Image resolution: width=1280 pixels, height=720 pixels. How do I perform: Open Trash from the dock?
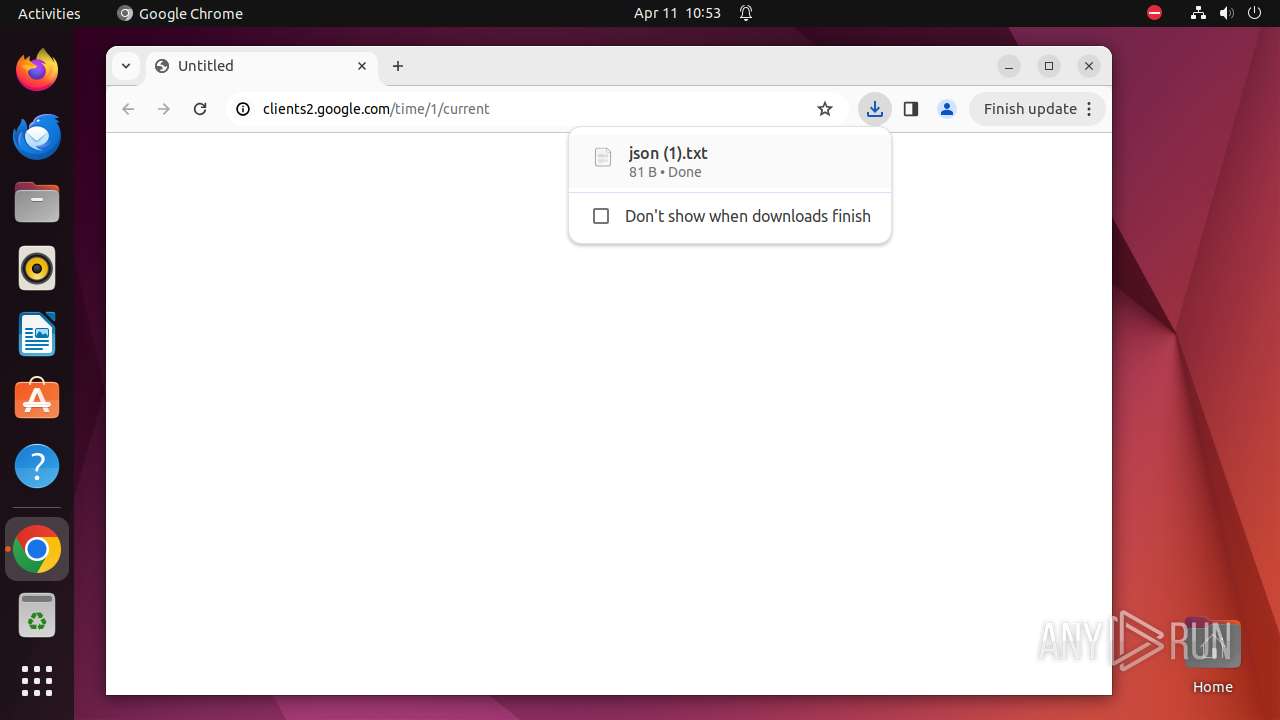tap(37, 616)
